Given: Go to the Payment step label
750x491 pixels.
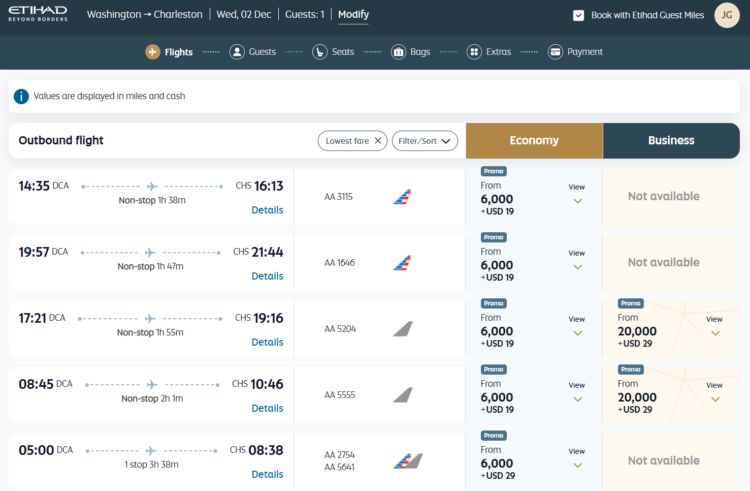Looking at the screenshot, I should tap(585, 52).
